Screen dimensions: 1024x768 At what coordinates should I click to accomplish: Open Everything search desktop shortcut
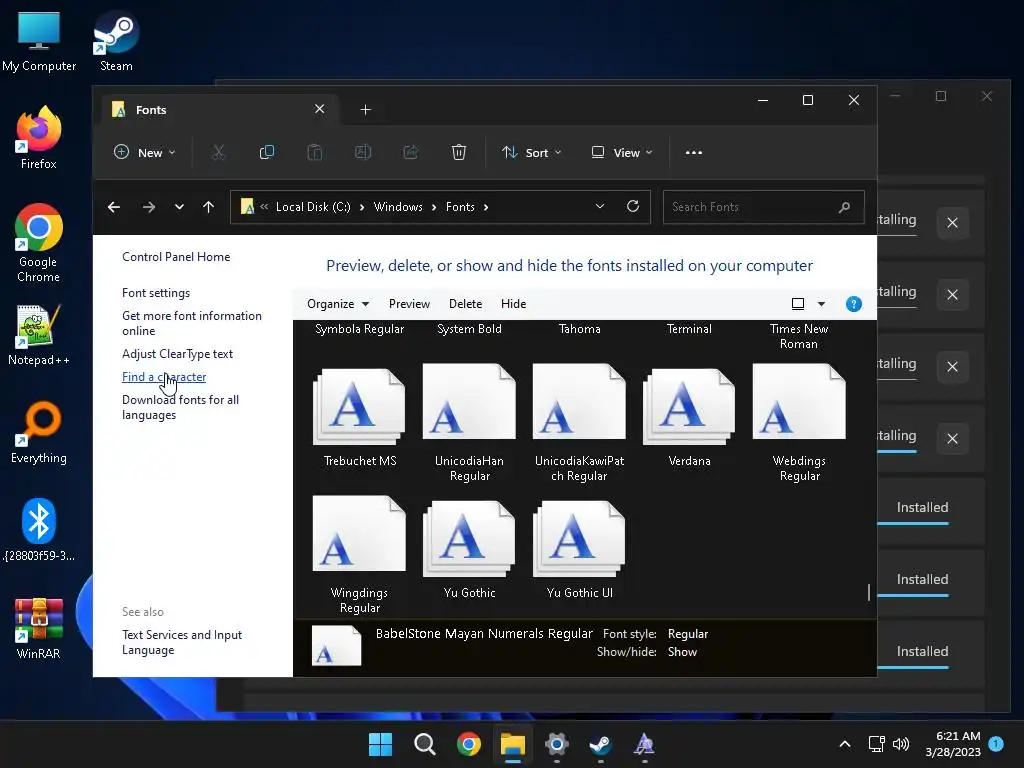point(39,432)
